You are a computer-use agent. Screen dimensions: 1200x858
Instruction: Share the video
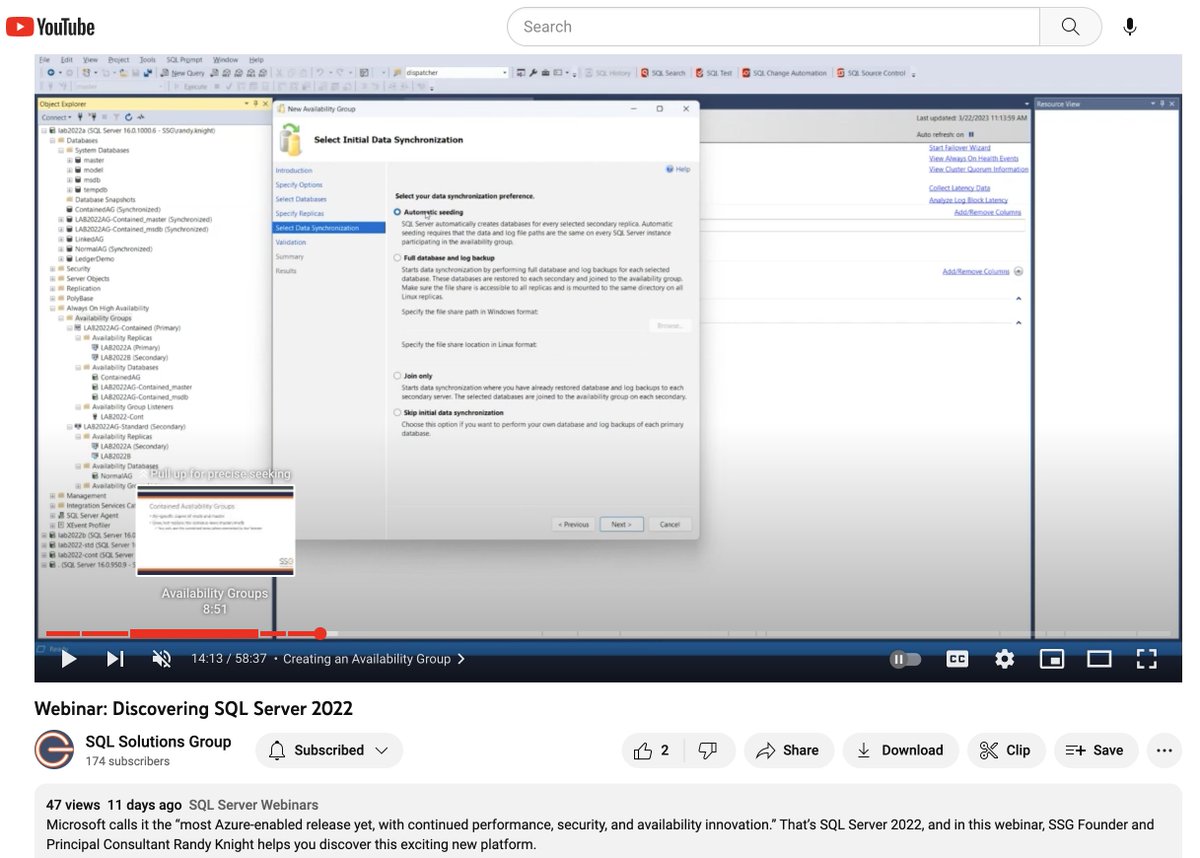[788, 750]
